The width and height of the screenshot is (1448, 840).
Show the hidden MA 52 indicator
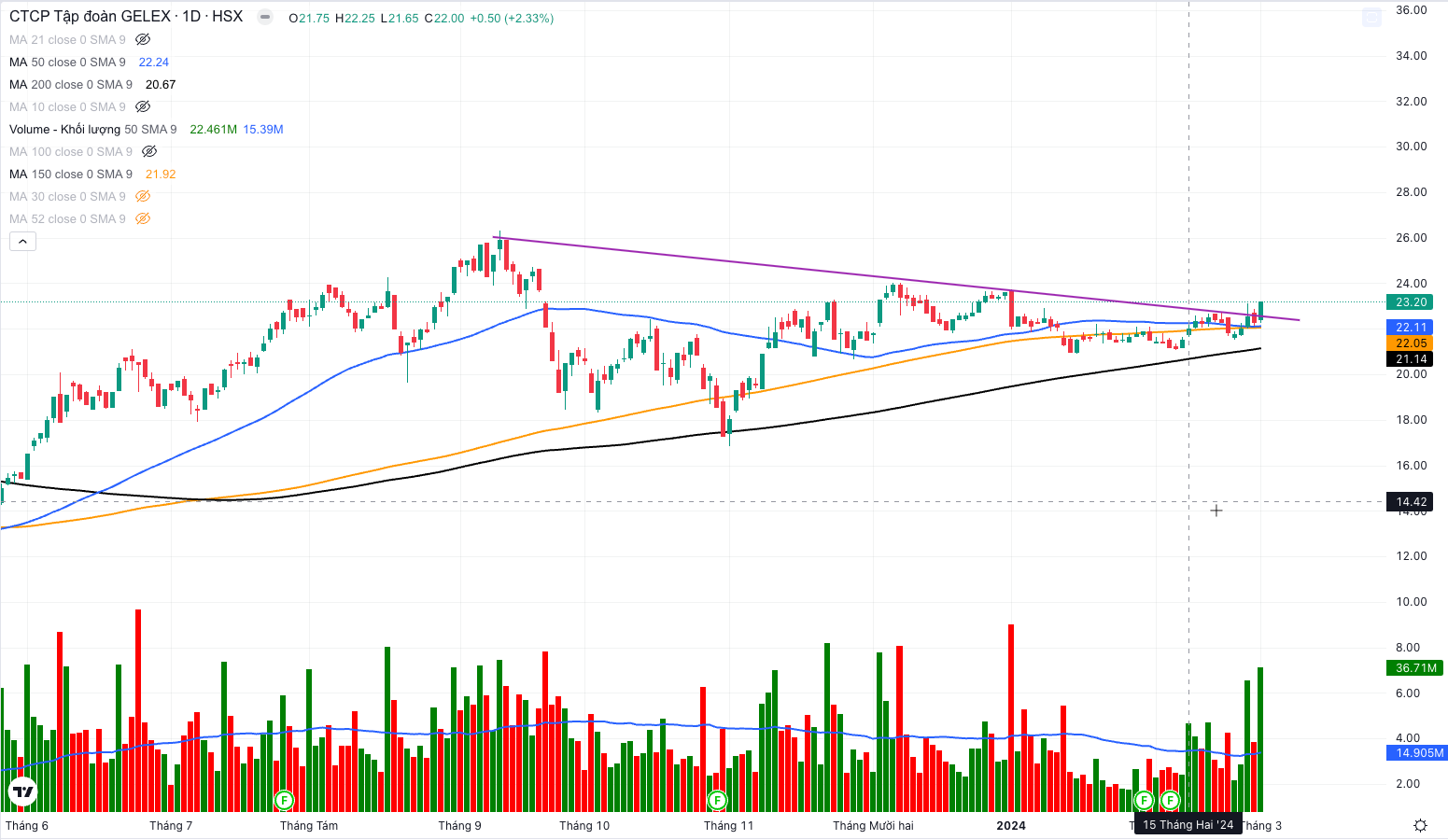tap(143, 218)
